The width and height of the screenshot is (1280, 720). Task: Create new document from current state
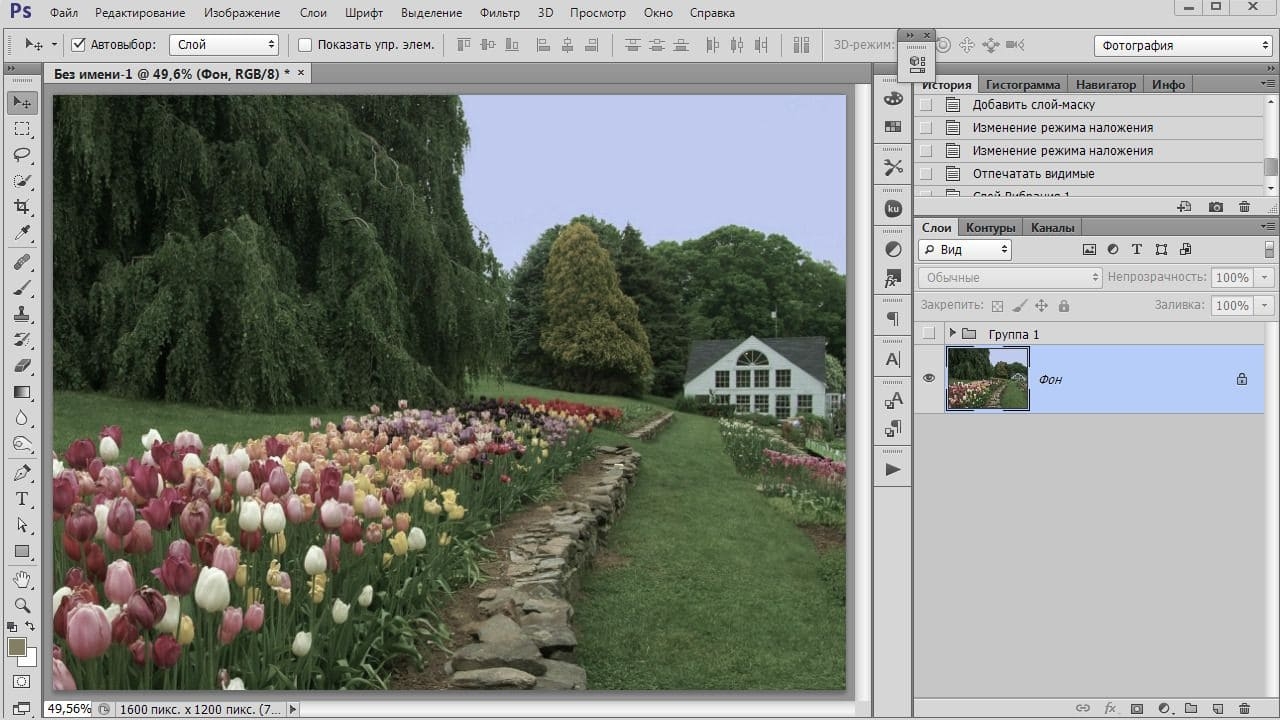coord(1185,207)
